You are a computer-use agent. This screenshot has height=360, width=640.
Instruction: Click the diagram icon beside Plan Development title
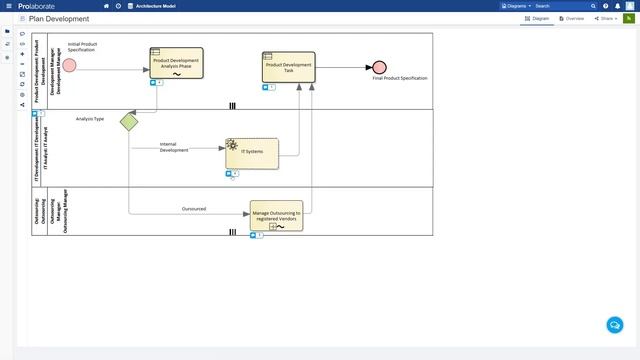(x=22, y=19)
